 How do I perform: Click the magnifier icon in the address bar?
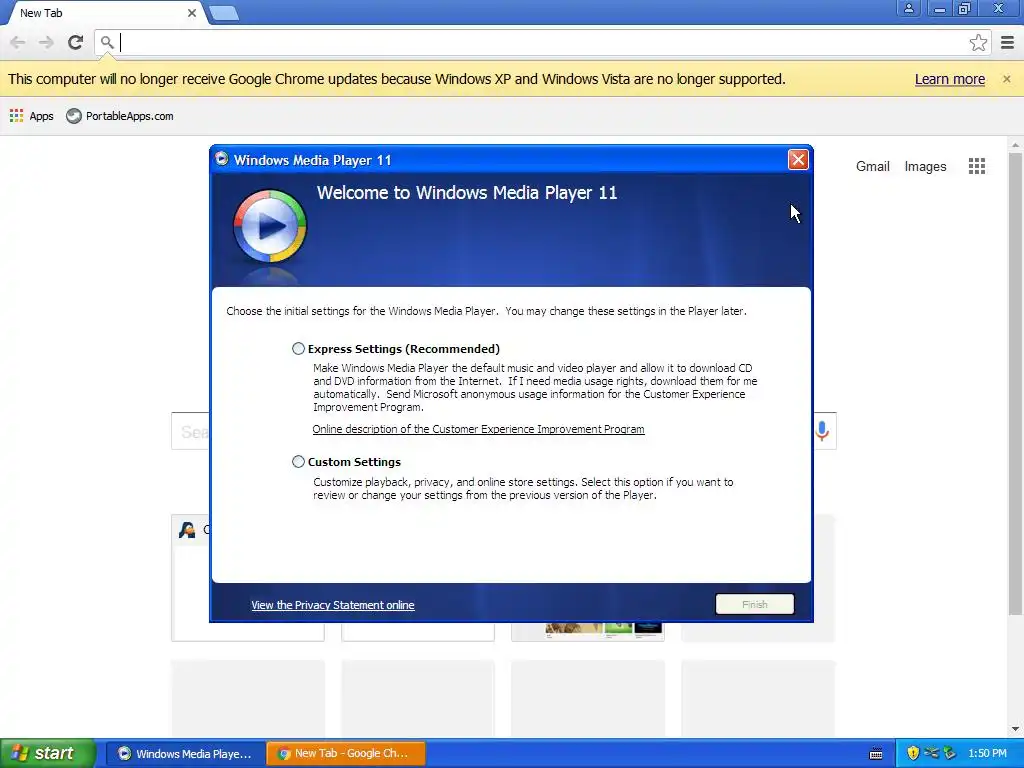[107, 43]
